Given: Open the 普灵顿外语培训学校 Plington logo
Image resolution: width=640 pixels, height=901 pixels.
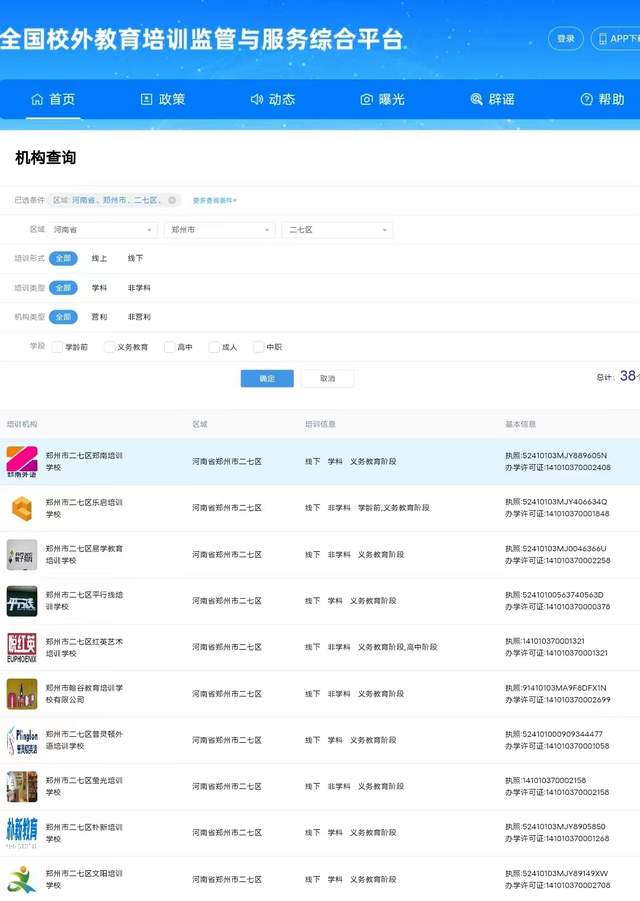Looking at the screenshot, I should [22, 740].
